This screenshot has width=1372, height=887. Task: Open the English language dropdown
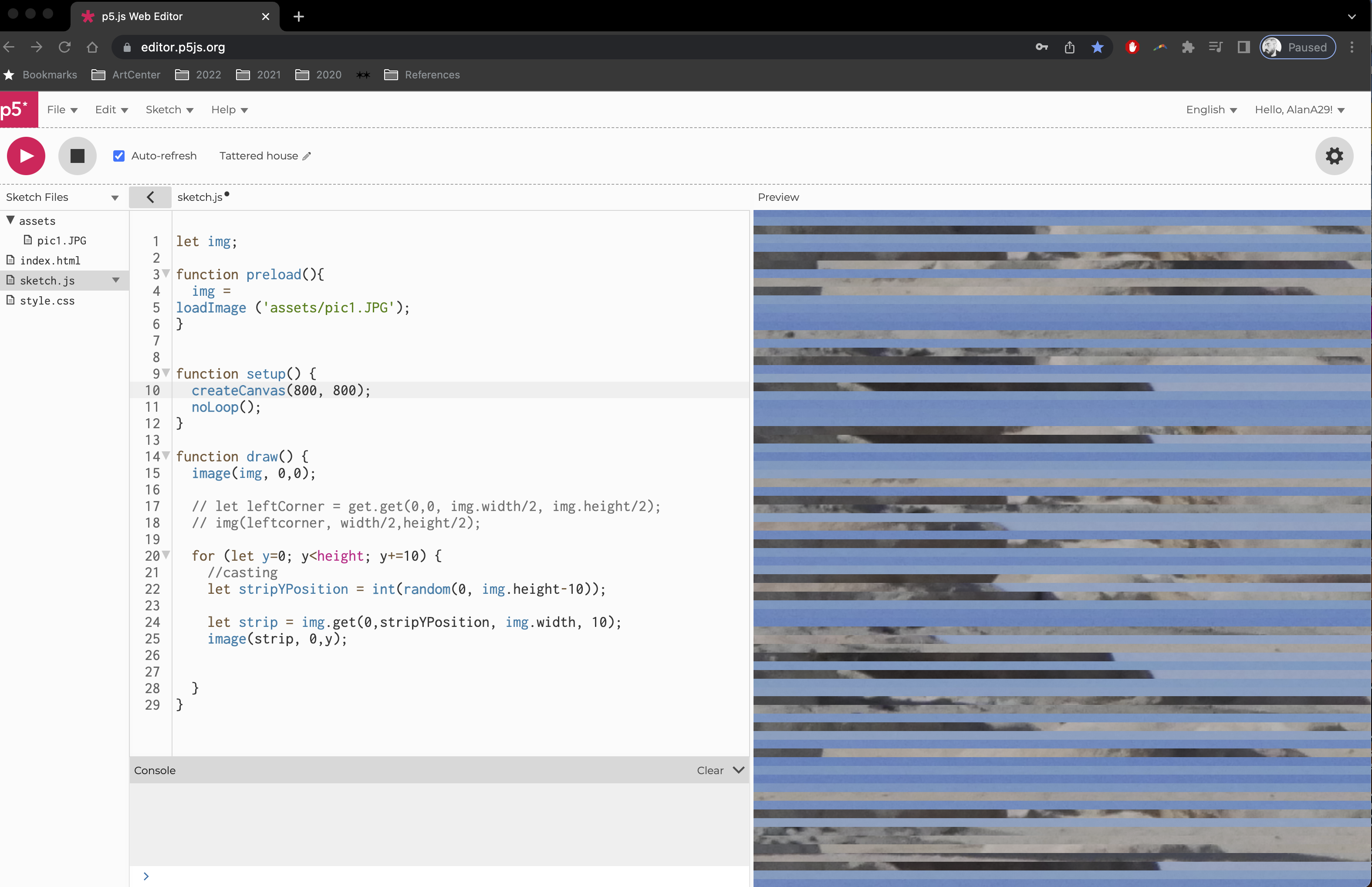tap(1211, 109)
